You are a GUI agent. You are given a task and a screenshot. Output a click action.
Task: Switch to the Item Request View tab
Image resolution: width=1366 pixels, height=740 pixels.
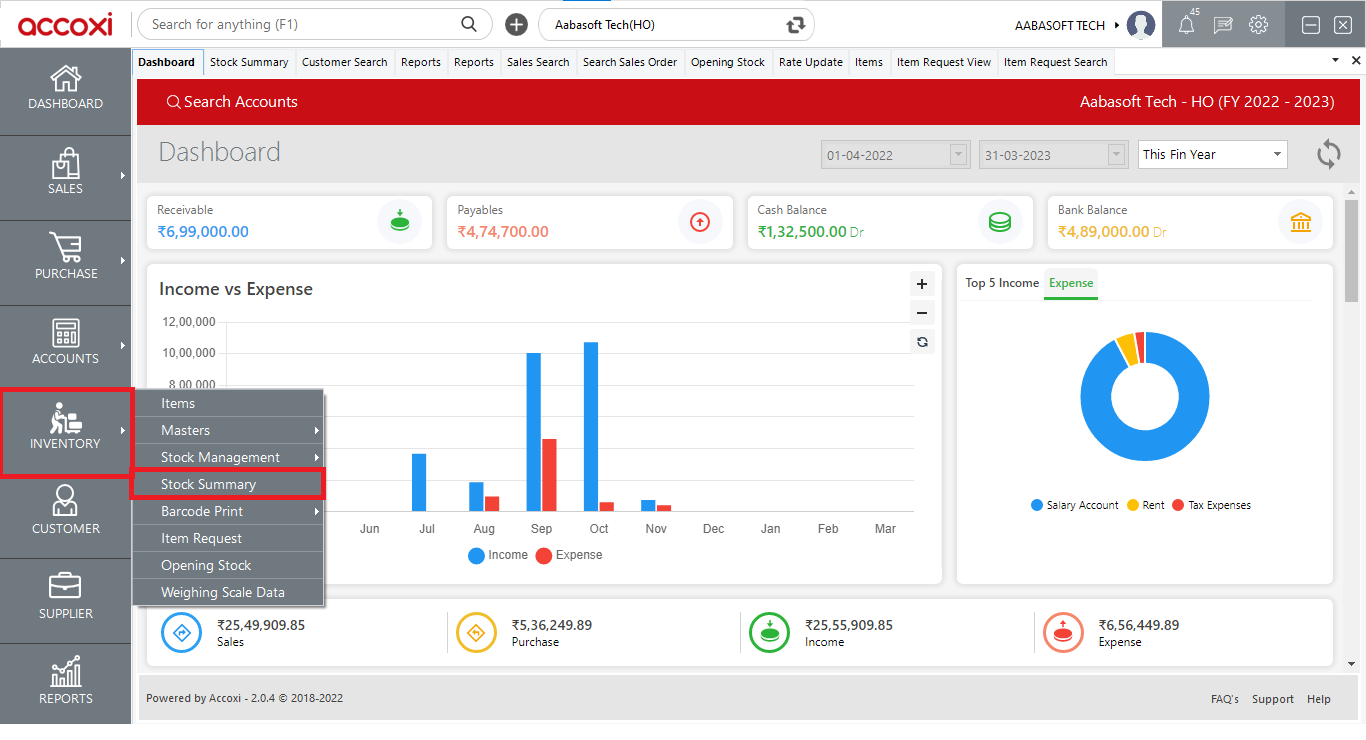pos(944,62)
